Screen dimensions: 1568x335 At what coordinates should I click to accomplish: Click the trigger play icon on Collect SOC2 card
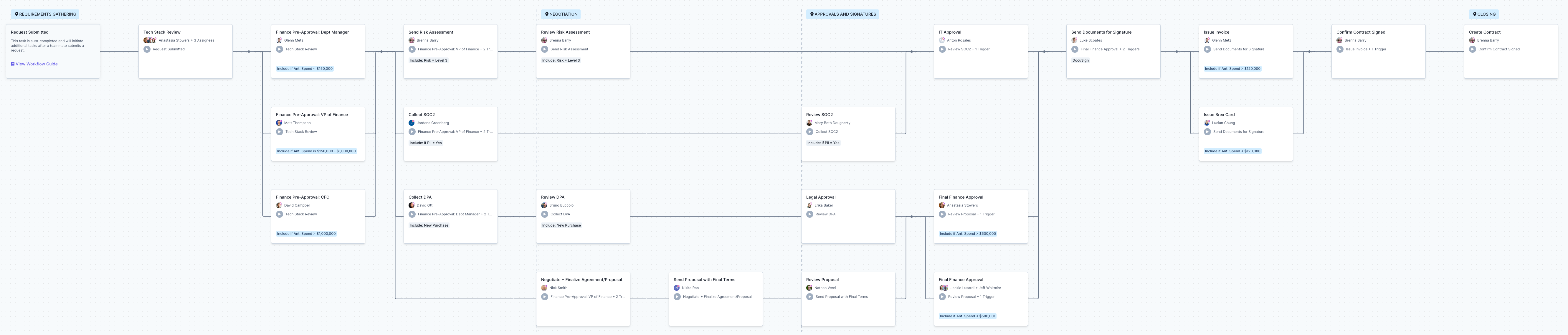tap(412, 132)
